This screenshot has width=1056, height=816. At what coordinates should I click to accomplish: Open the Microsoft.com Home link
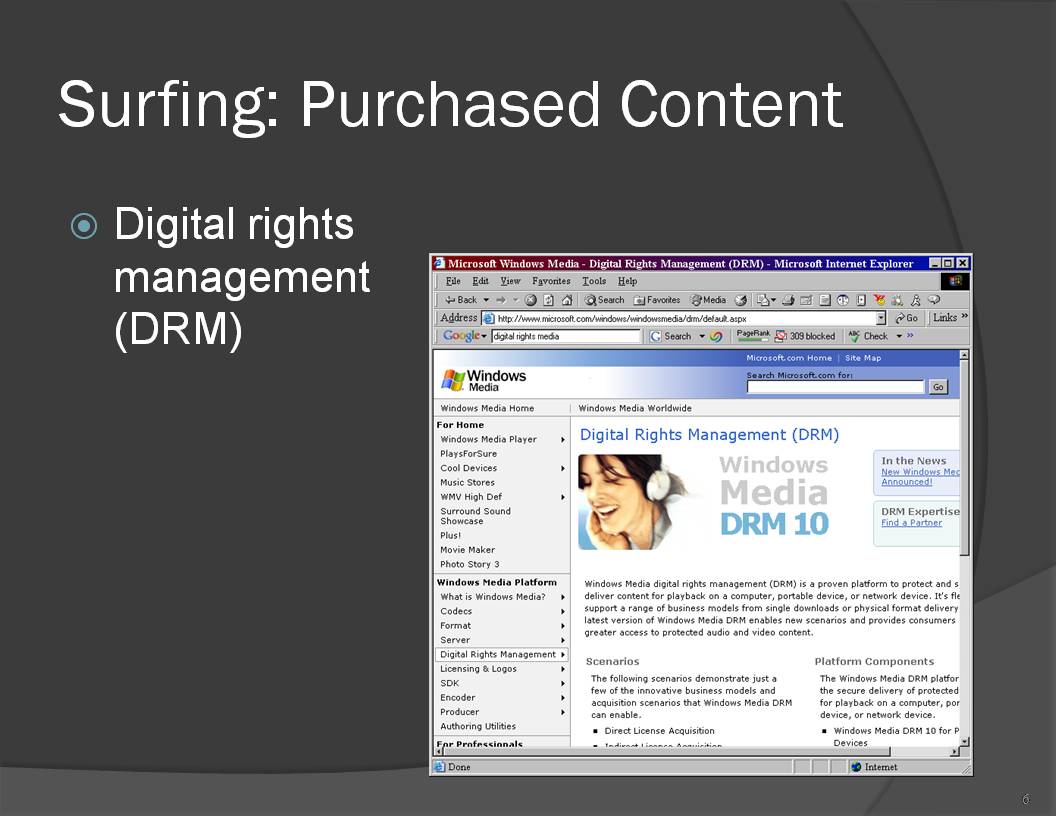point(789,358)
